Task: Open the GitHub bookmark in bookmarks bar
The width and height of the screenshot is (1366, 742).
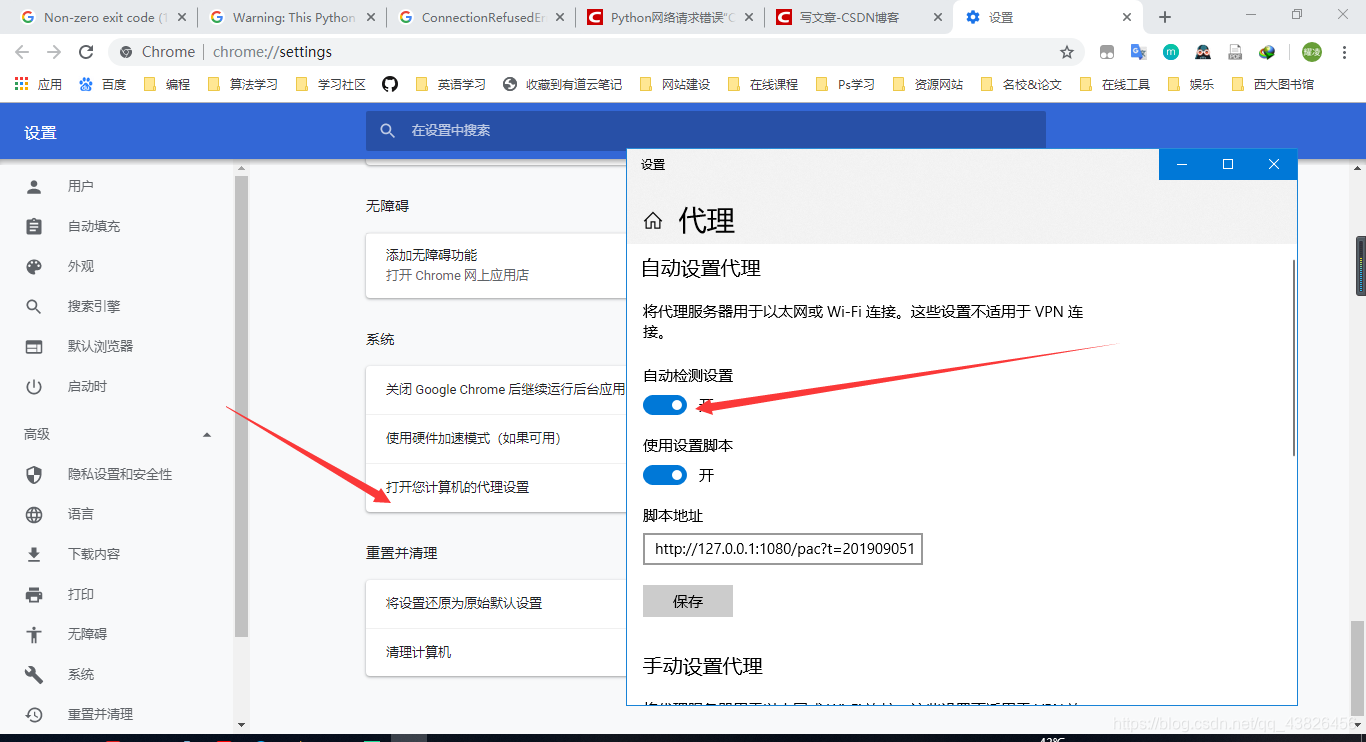Action: 389,84
